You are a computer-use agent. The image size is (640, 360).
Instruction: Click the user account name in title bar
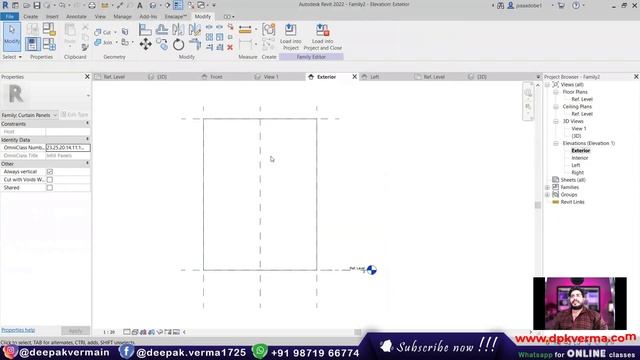point(529,5)
